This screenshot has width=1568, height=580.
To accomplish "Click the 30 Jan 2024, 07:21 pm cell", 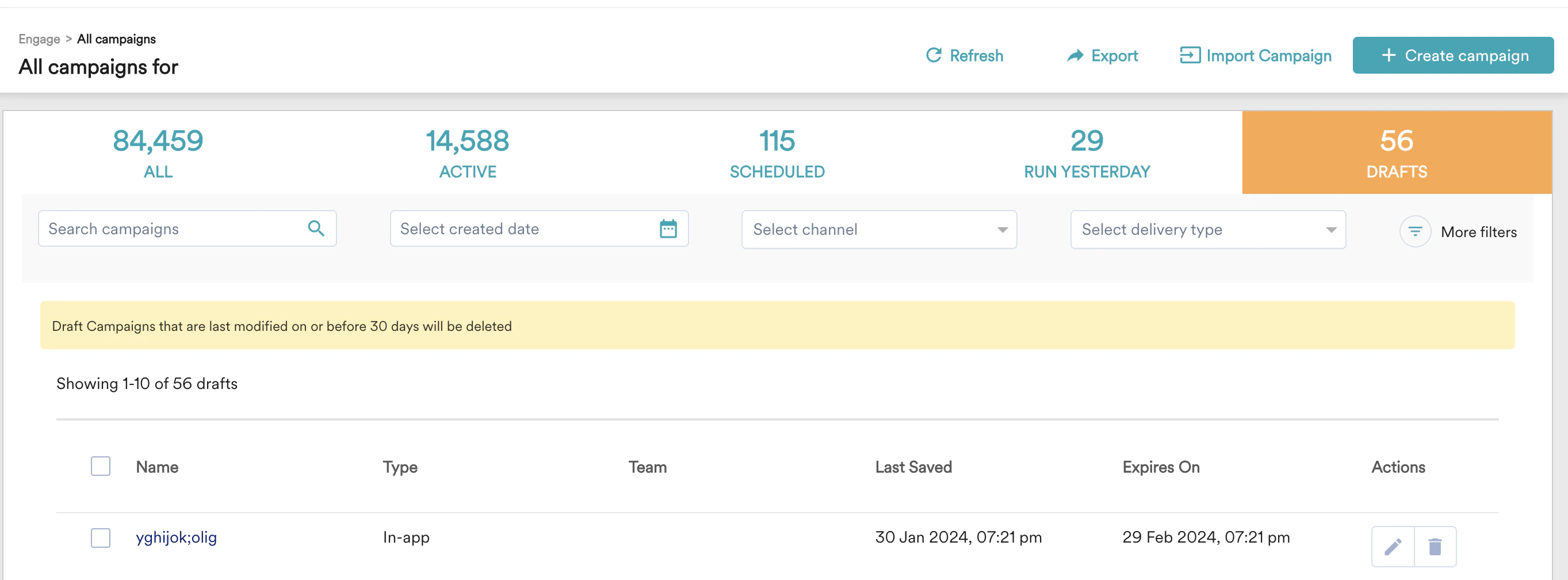I will (958, 537).
